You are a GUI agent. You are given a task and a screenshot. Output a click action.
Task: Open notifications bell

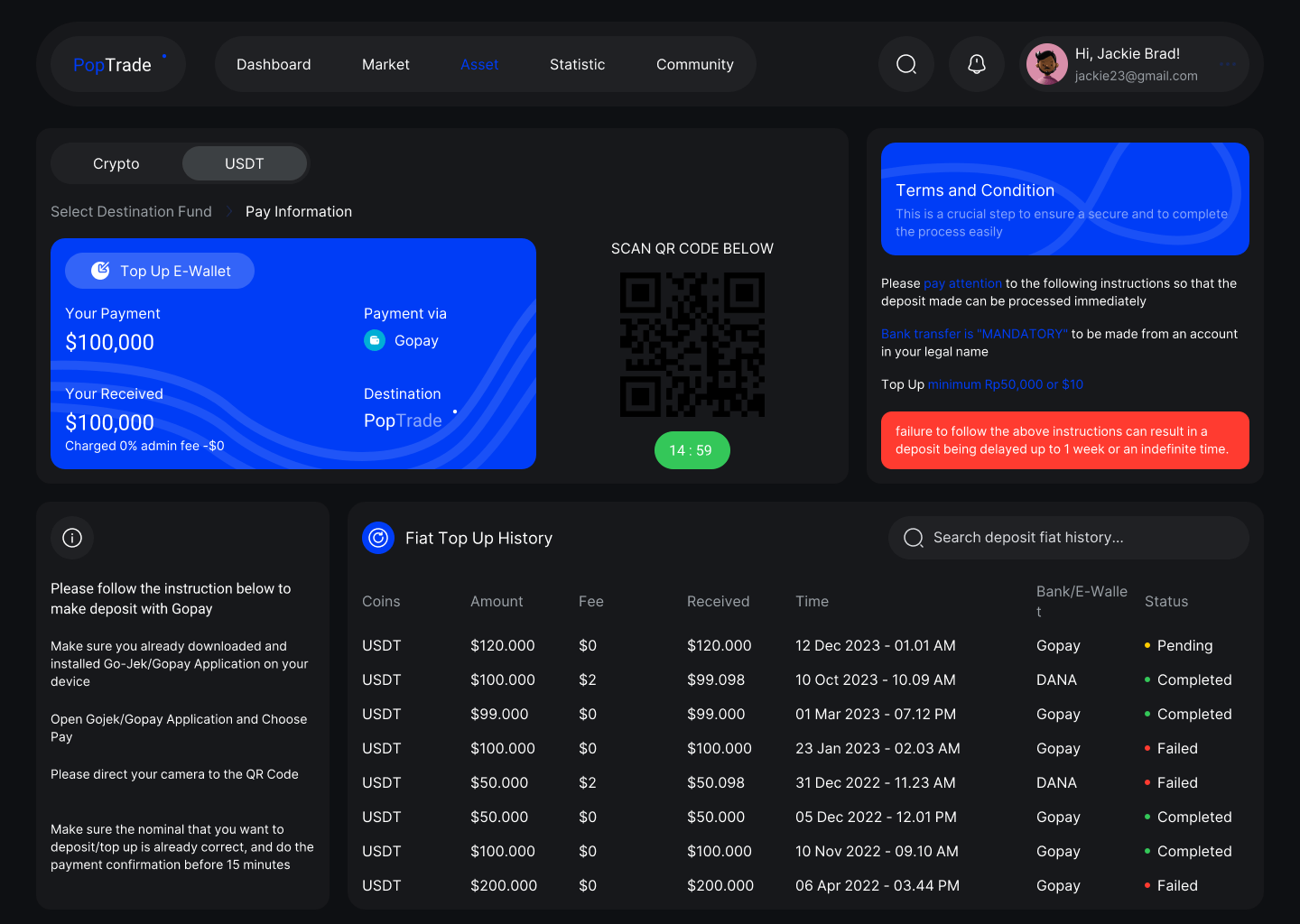pos(977,64)
